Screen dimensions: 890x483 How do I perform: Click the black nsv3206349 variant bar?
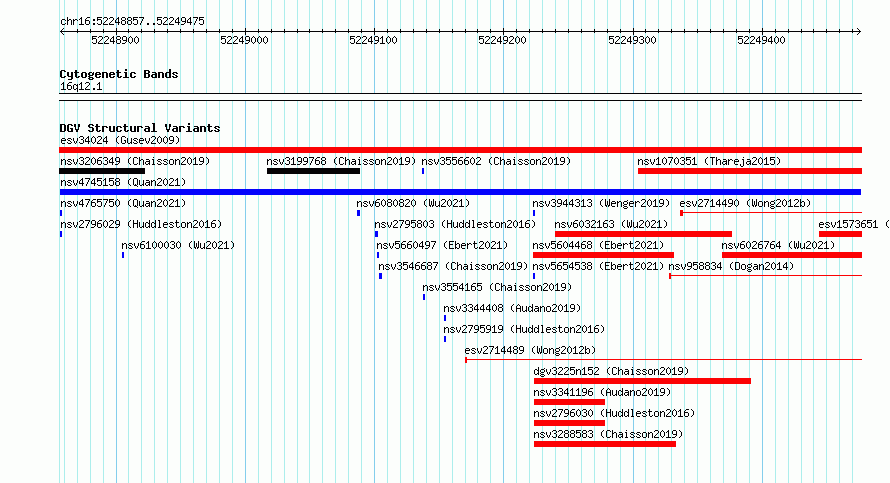tap(102, 171)
